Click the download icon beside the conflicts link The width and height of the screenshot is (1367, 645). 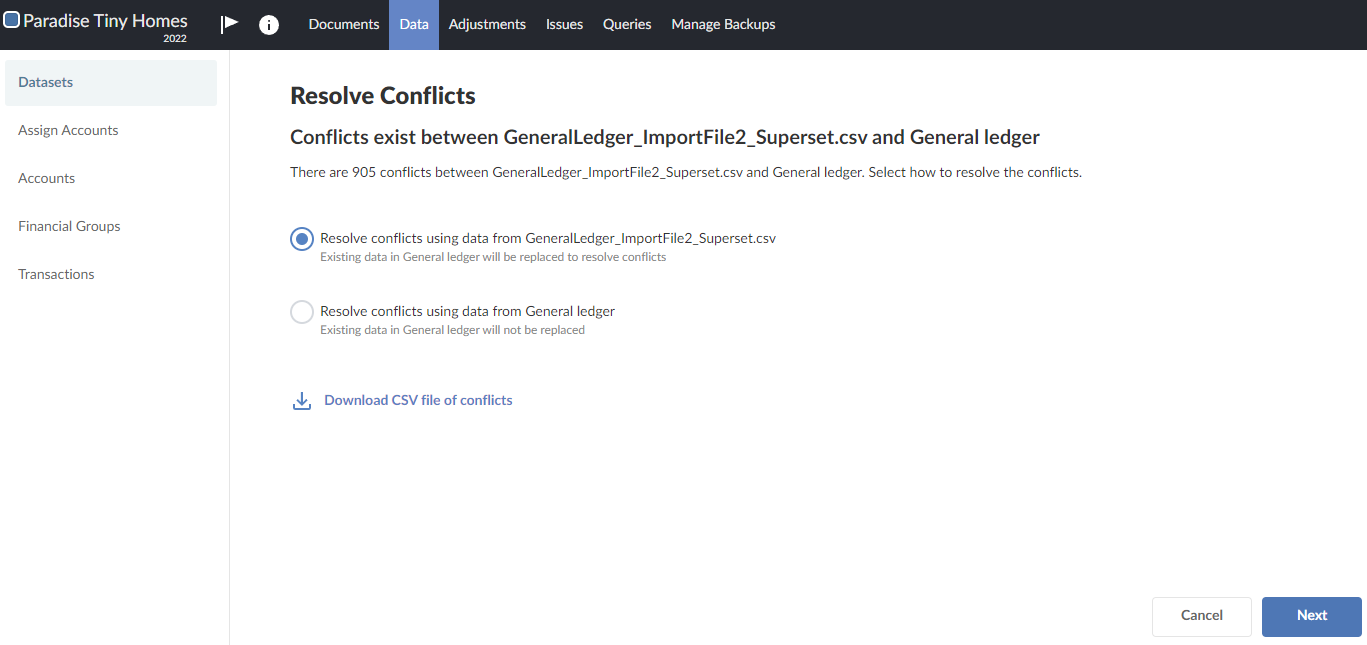pyautogui.click(x=301, y=400)
